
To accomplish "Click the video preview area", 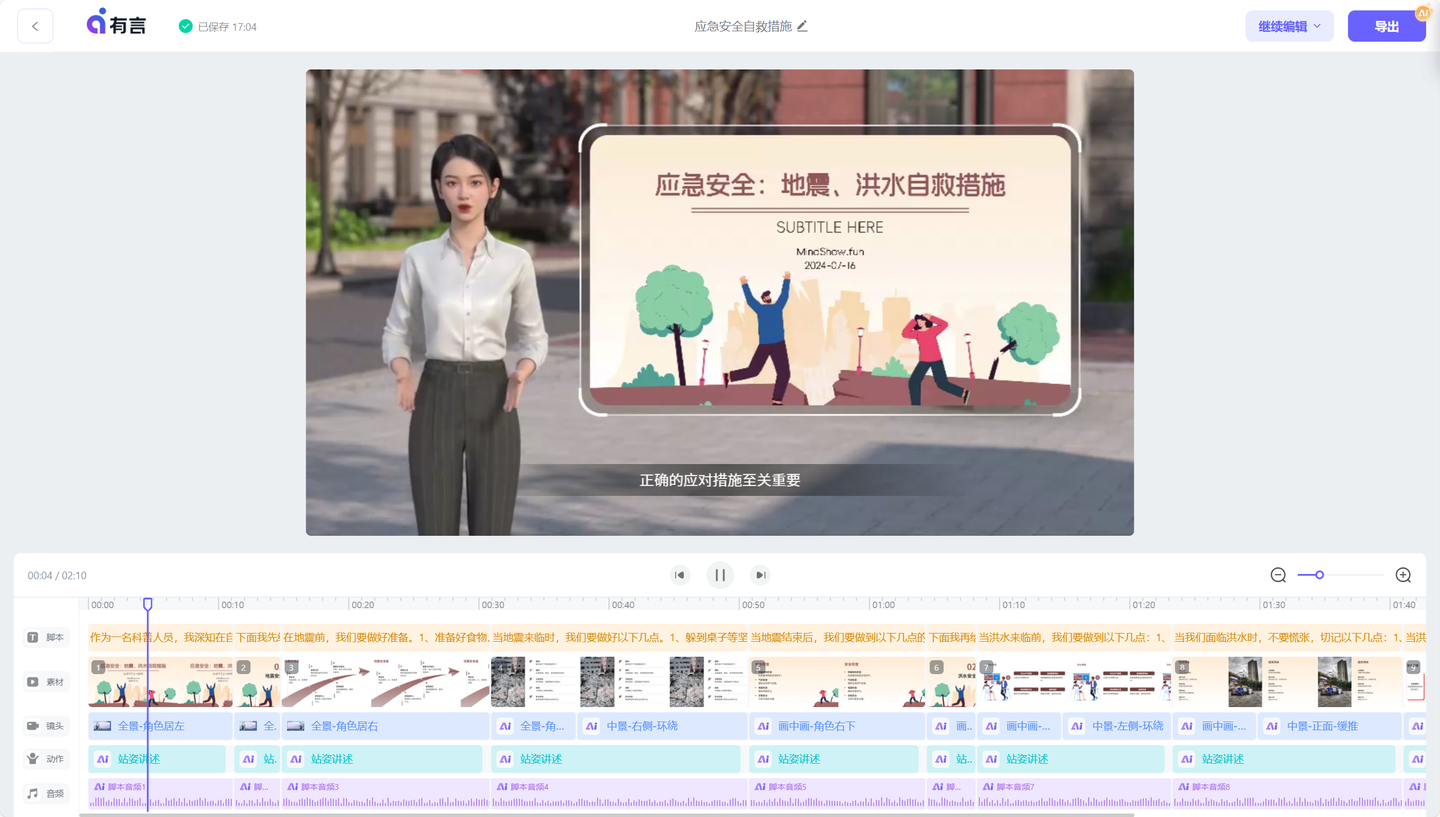I will [720, 302].
